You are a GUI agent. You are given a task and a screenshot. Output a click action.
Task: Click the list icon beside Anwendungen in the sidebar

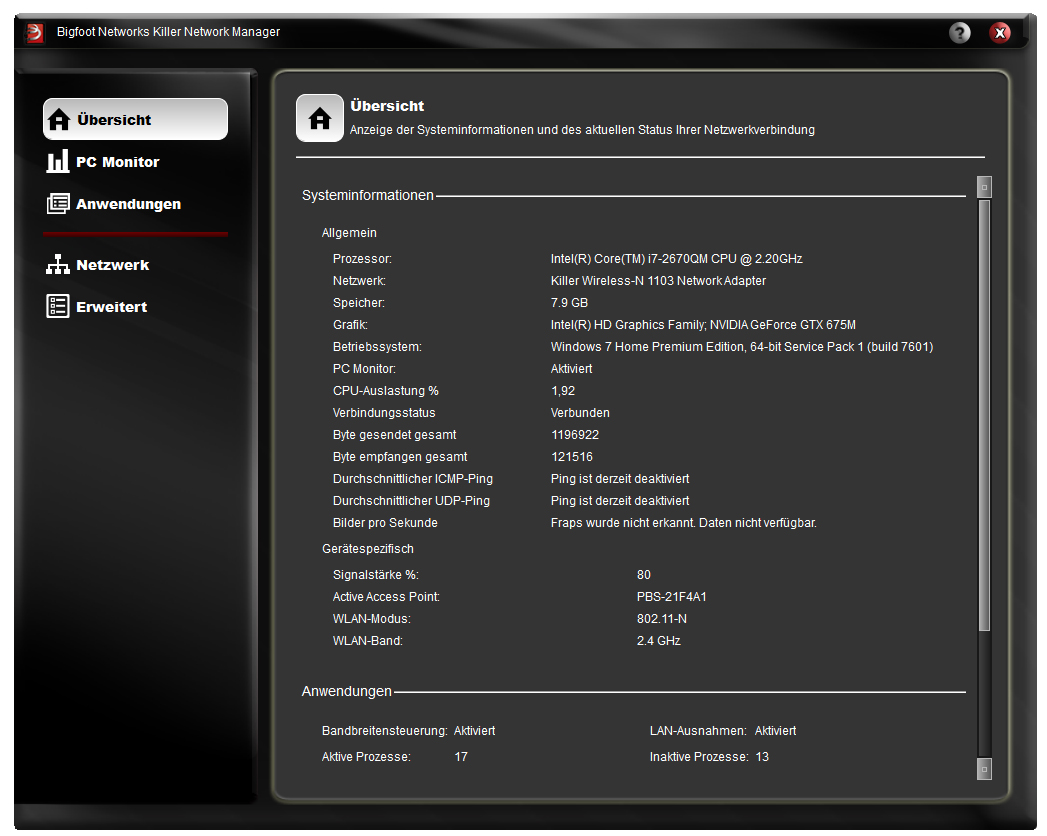tap(57, 204)
